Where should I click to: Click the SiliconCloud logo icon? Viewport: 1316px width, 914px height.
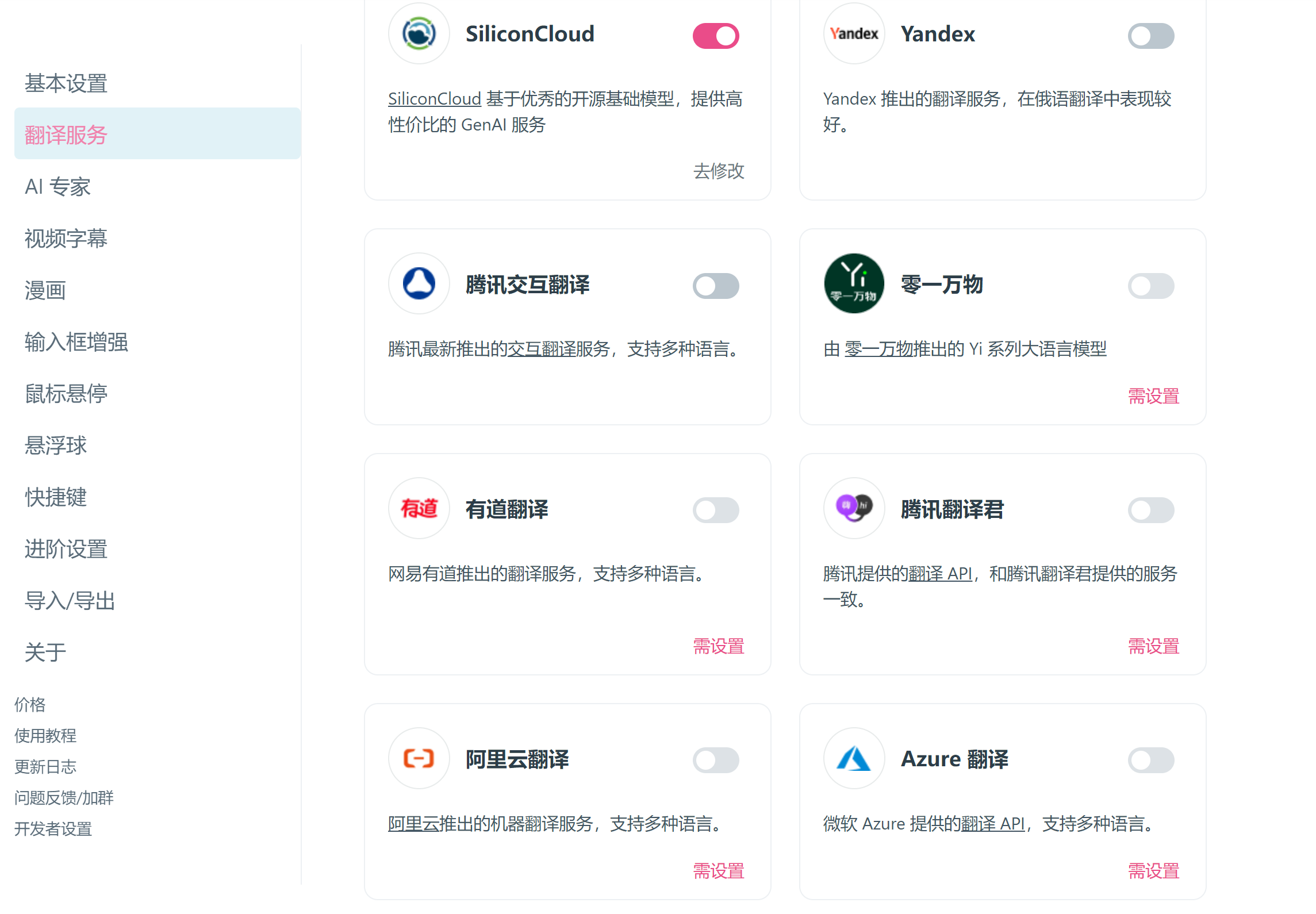click(419, 34)
